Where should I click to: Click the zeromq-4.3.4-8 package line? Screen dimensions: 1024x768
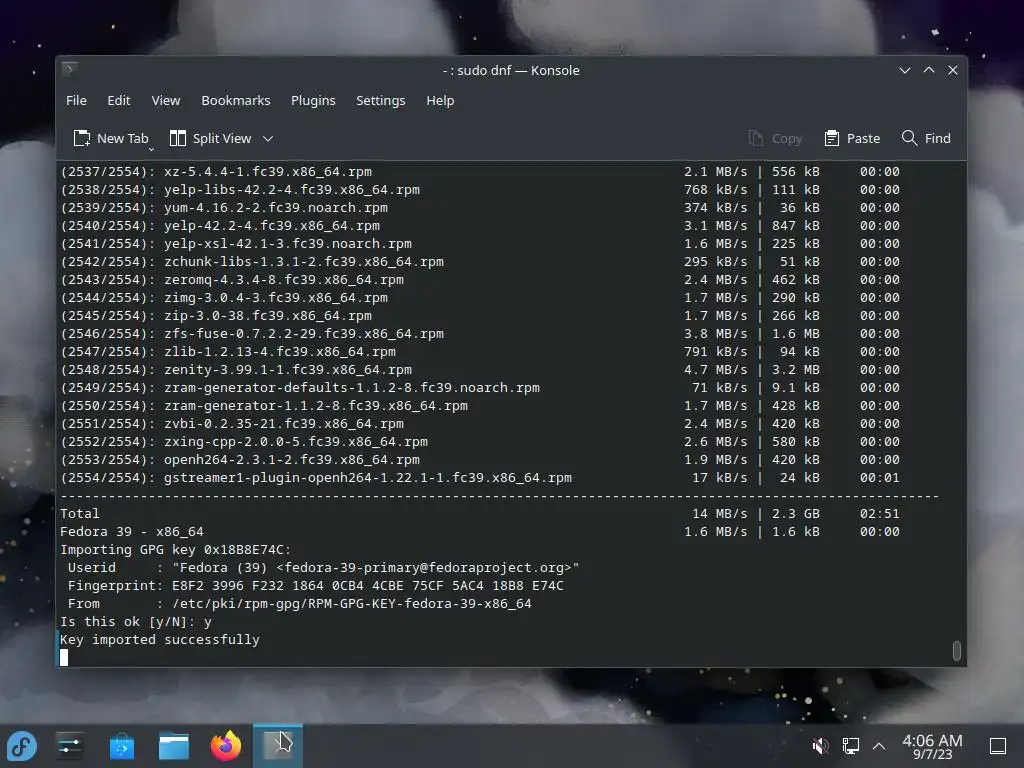pos(480,280)
